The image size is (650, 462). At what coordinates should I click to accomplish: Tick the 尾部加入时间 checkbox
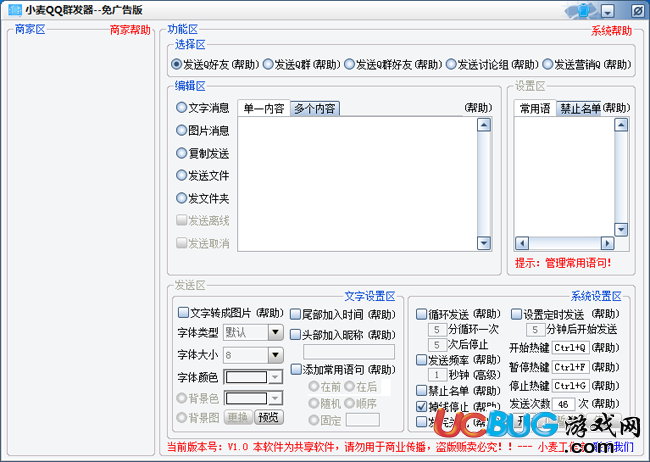[x=295, y=314]
